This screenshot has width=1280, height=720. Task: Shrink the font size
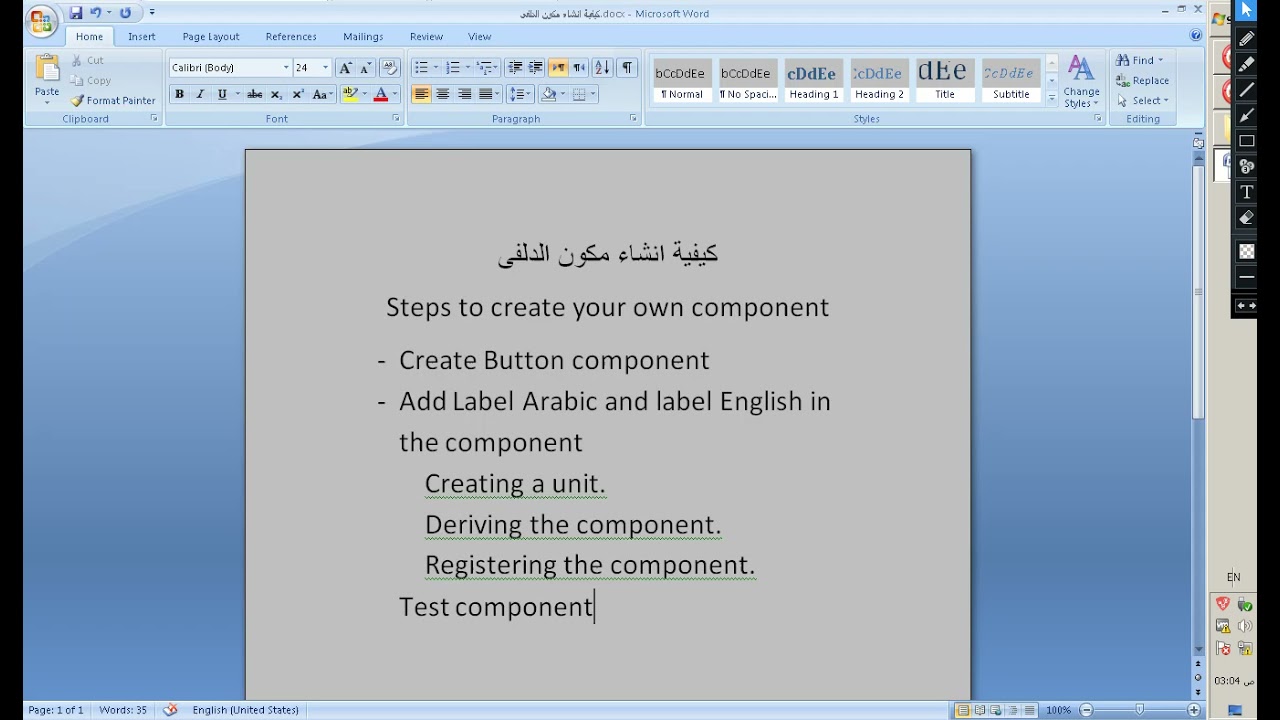pos(365,68)
